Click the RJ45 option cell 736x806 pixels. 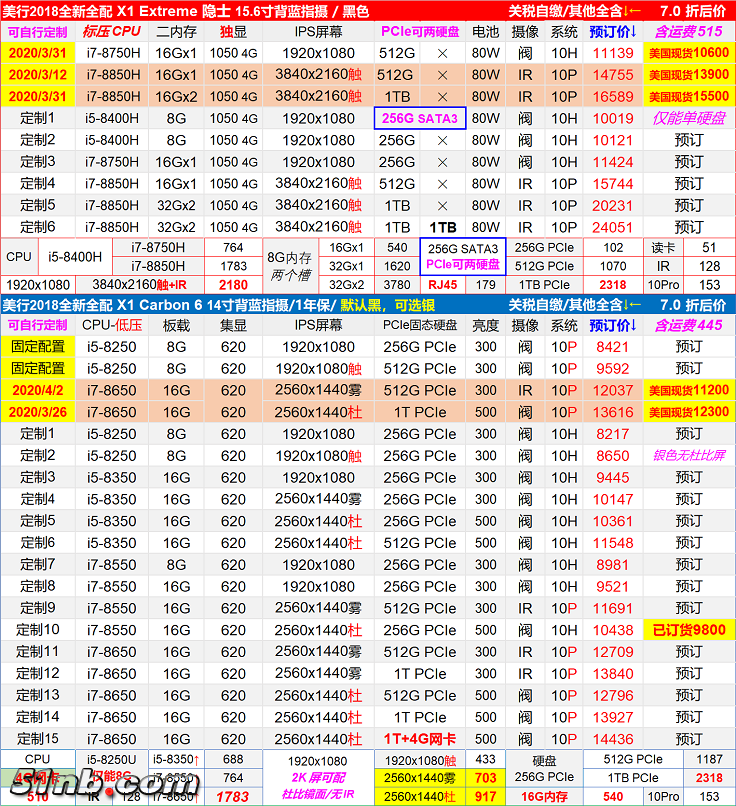click(x=441, y=285)
